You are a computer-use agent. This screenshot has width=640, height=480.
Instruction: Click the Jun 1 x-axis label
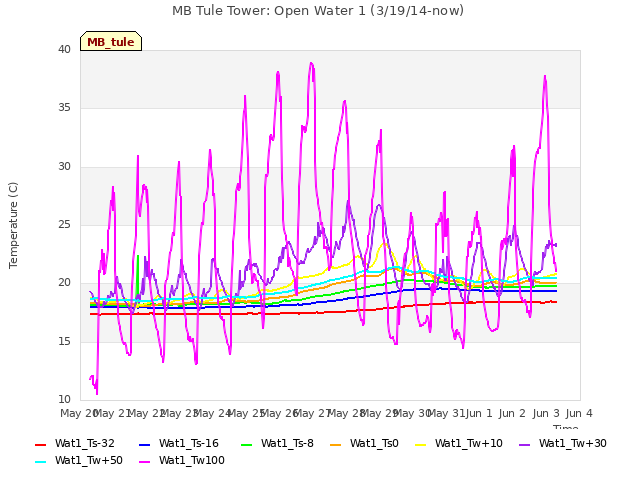(x=479, y=413)
